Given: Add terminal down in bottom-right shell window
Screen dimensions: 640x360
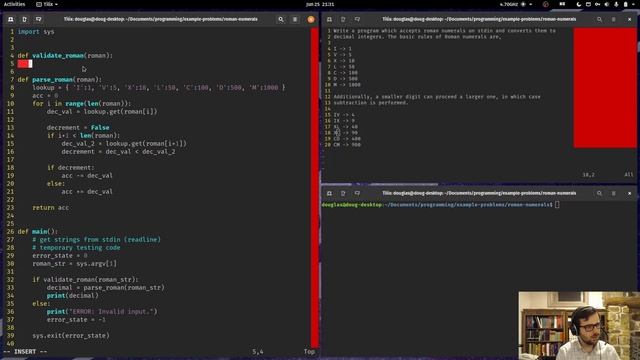Looking at the screenshot, I should (x=357, y=193).
